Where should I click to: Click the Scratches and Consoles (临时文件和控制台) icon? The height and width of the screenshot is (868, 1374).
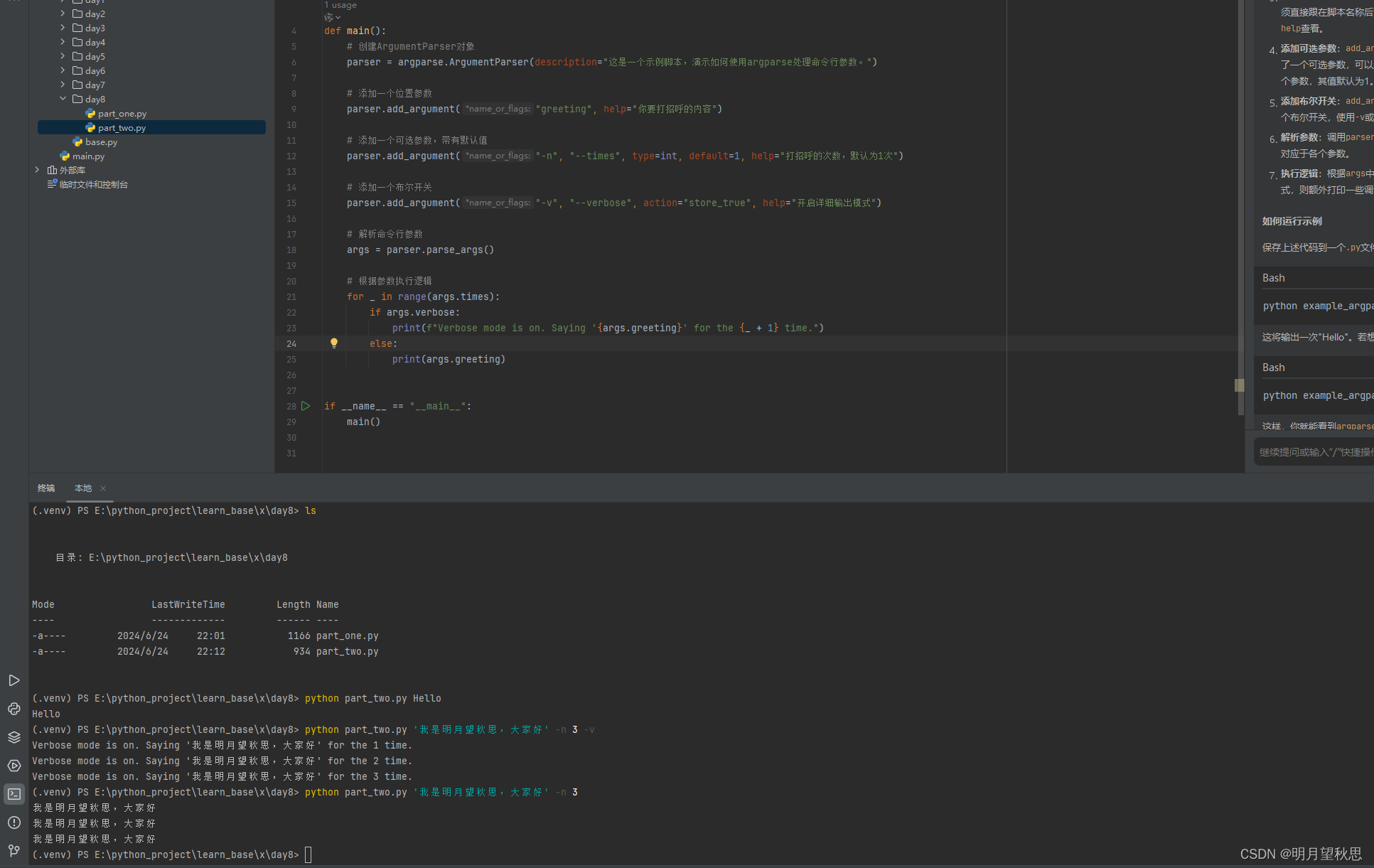click(x=52, y=184)
